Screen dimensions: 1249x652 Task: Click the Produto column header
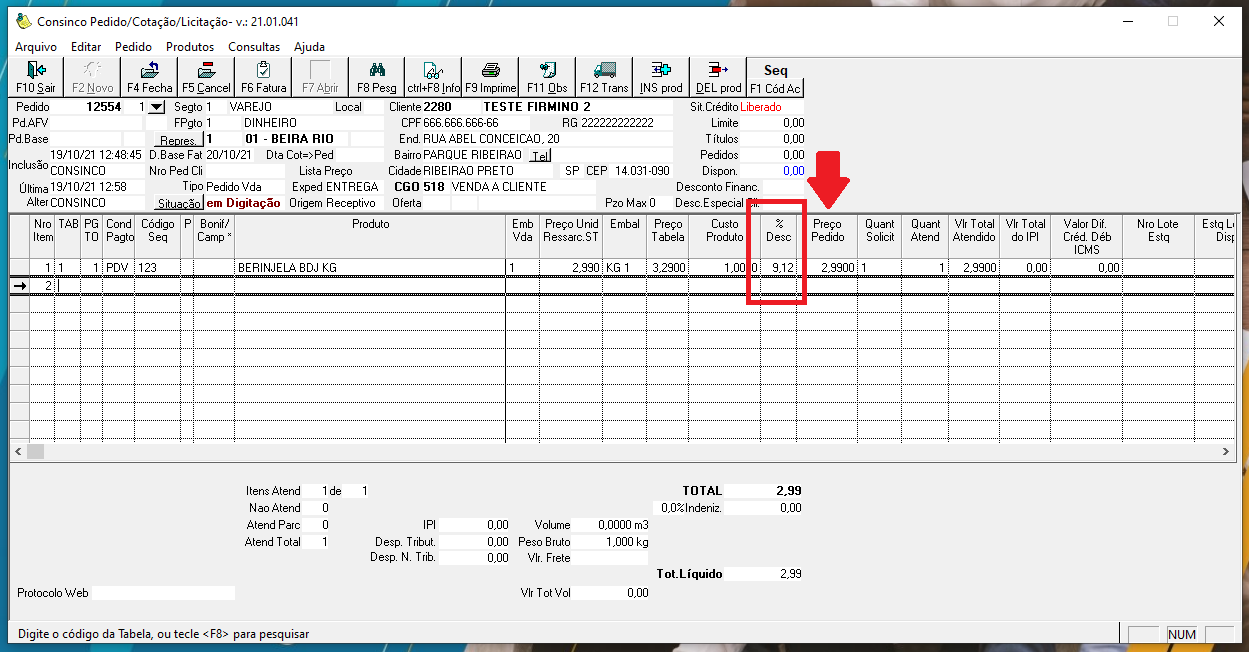[x=370, y=237]
